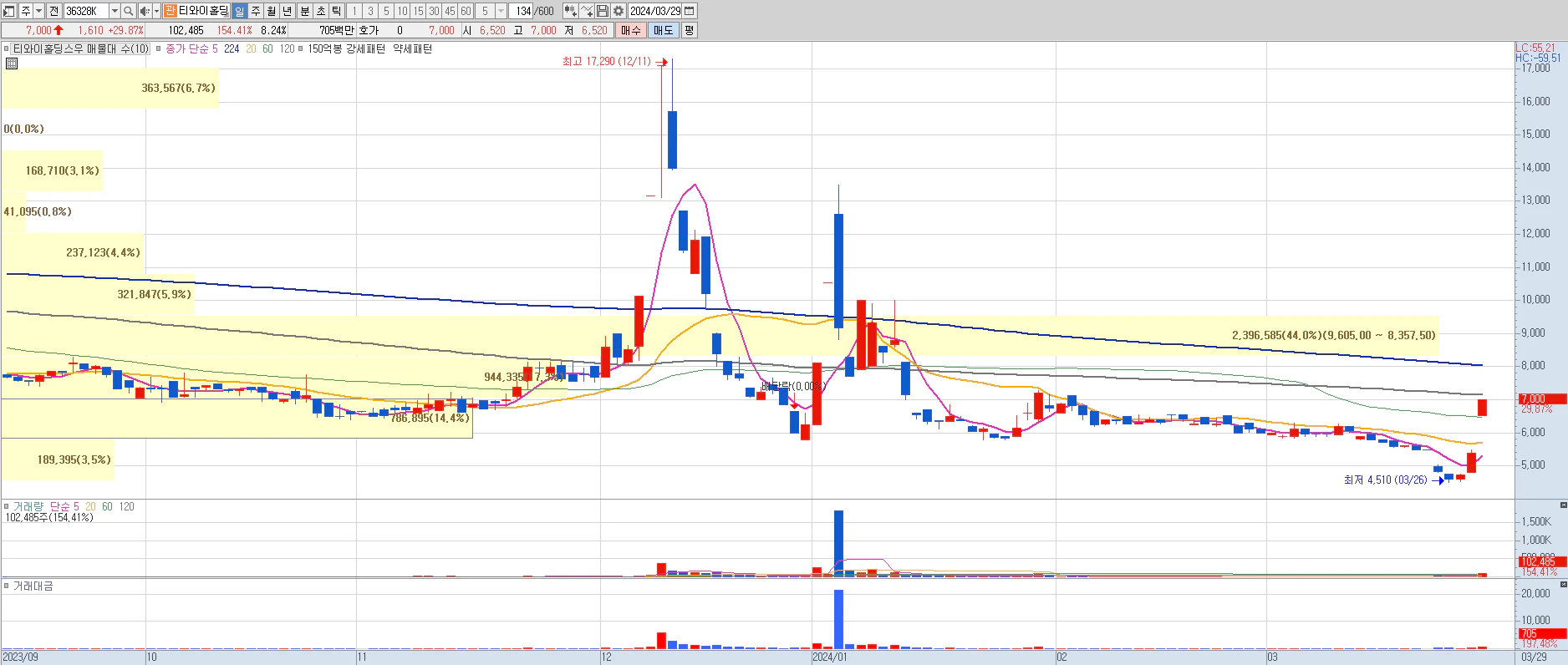Select the 15 interval button

point(418,11)
